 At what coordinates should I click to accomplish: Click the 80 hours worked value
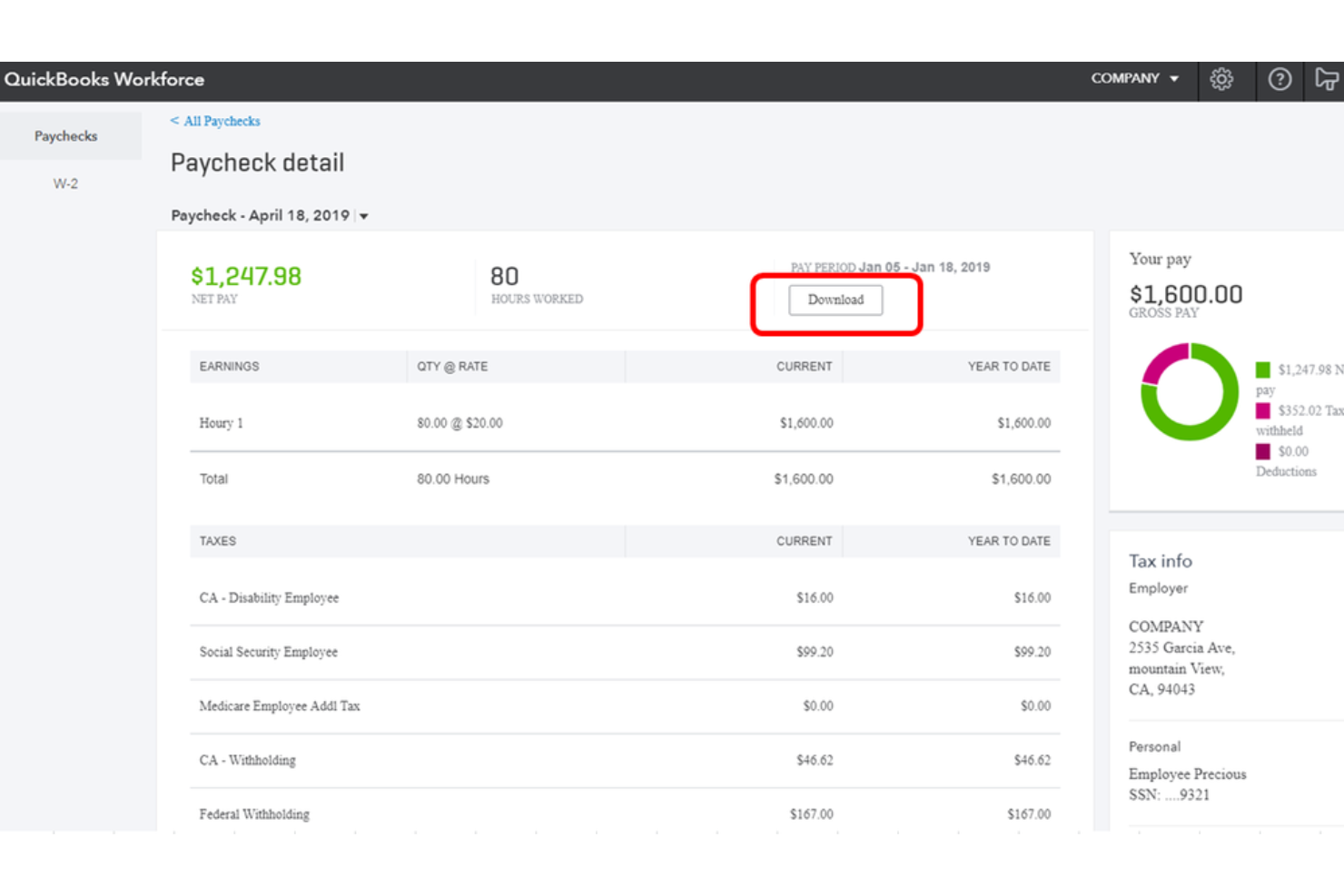pyautogui.click(x=504, y=276)
